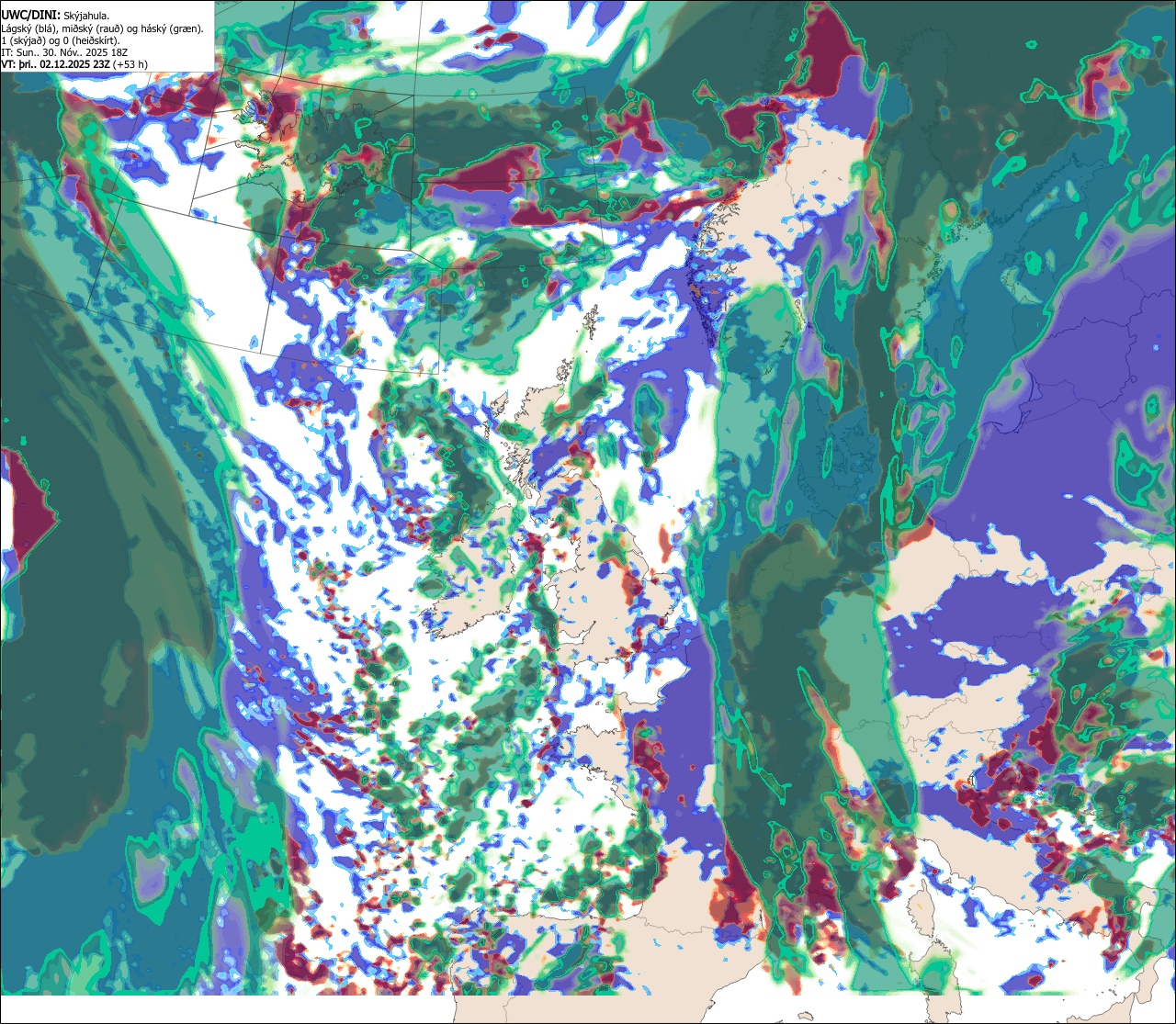The height and width of the screenshot is (1024, 1176).
Task: Click the 'VT: þri.. 02.12.2025 23Z (+53 h)' line
Action: coord(75,64)
